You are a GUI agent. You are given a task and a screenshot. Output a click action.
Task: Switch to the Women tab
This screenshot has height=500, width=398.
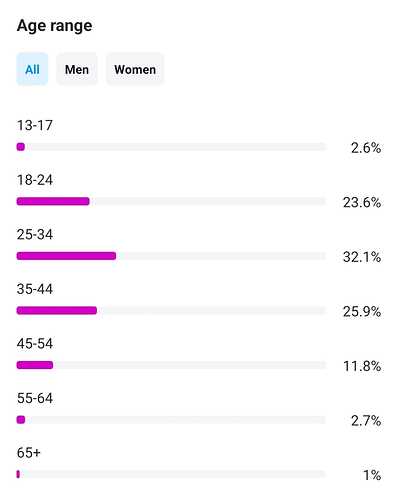(135, 69)
